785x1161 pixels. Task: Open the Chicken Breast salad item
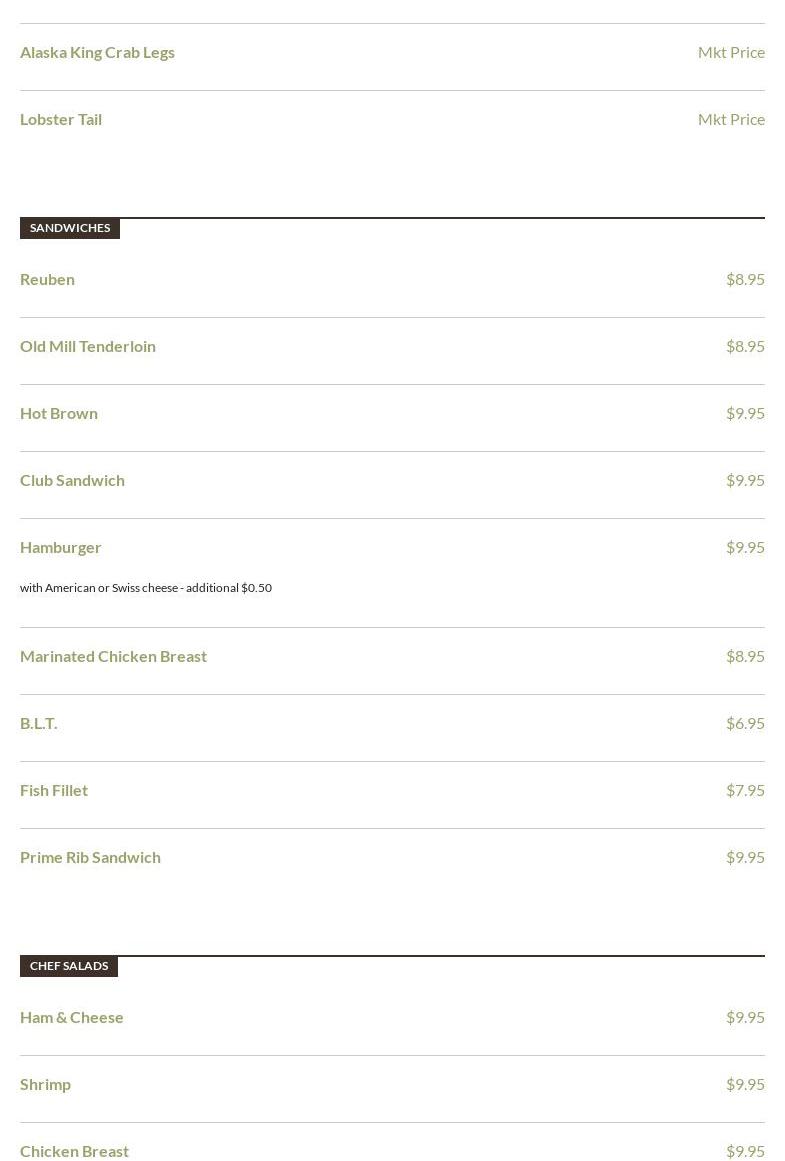tap(74, 1151)
